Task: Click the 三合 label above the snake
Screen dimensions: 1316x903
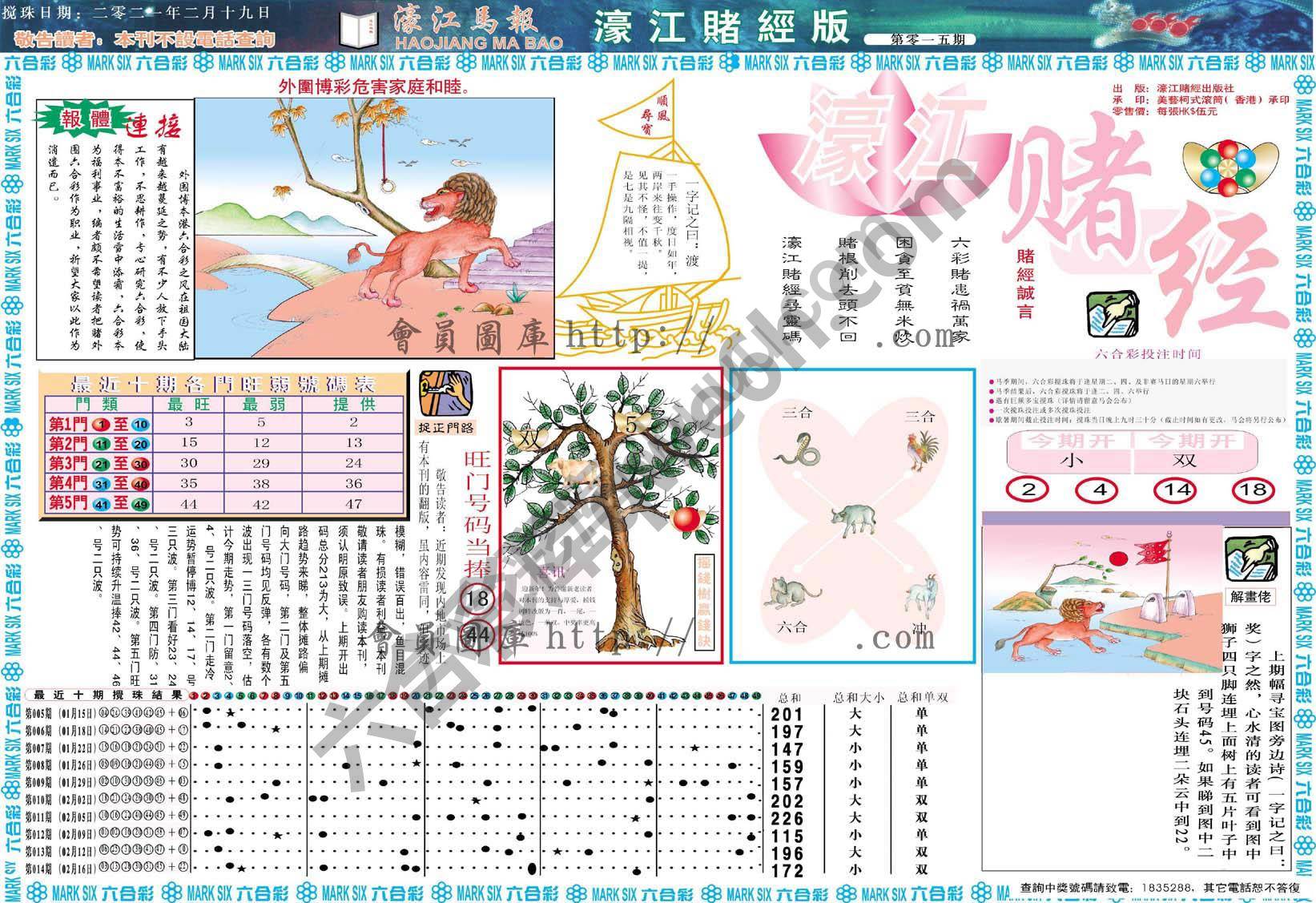Action: point(797,413)
